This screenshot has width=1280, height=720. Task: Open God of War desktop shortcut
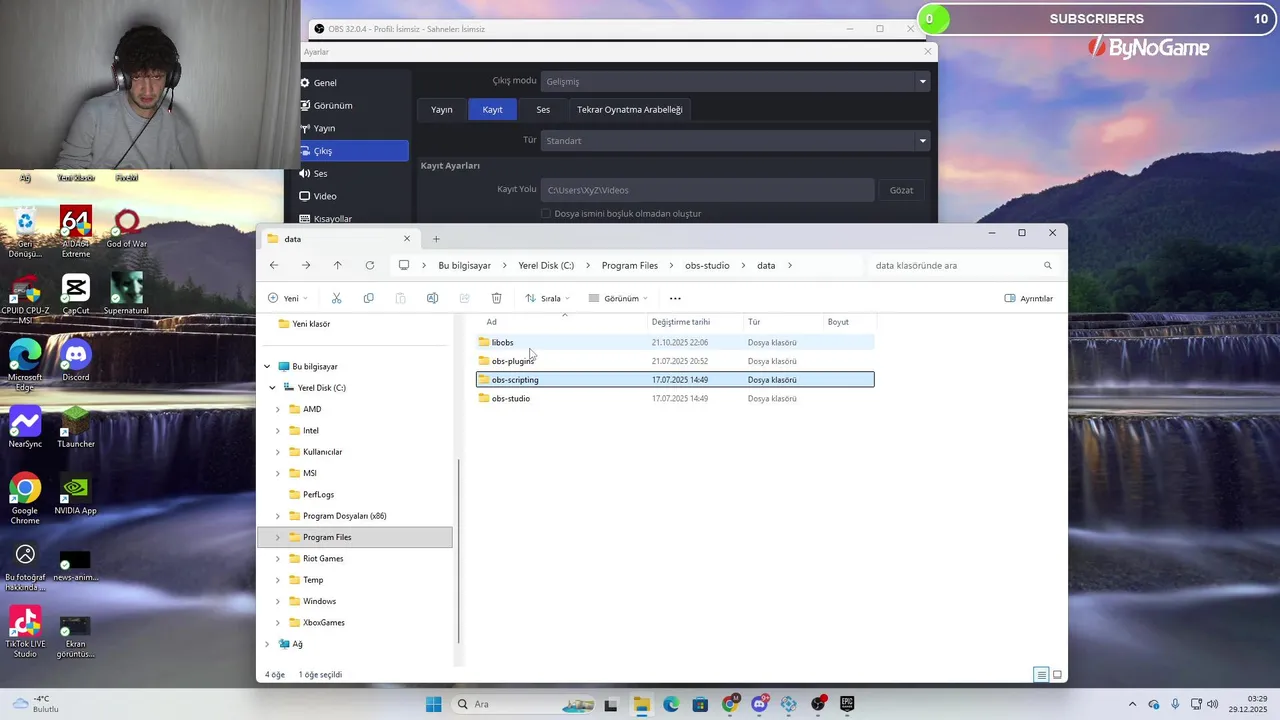click(127, 230)
